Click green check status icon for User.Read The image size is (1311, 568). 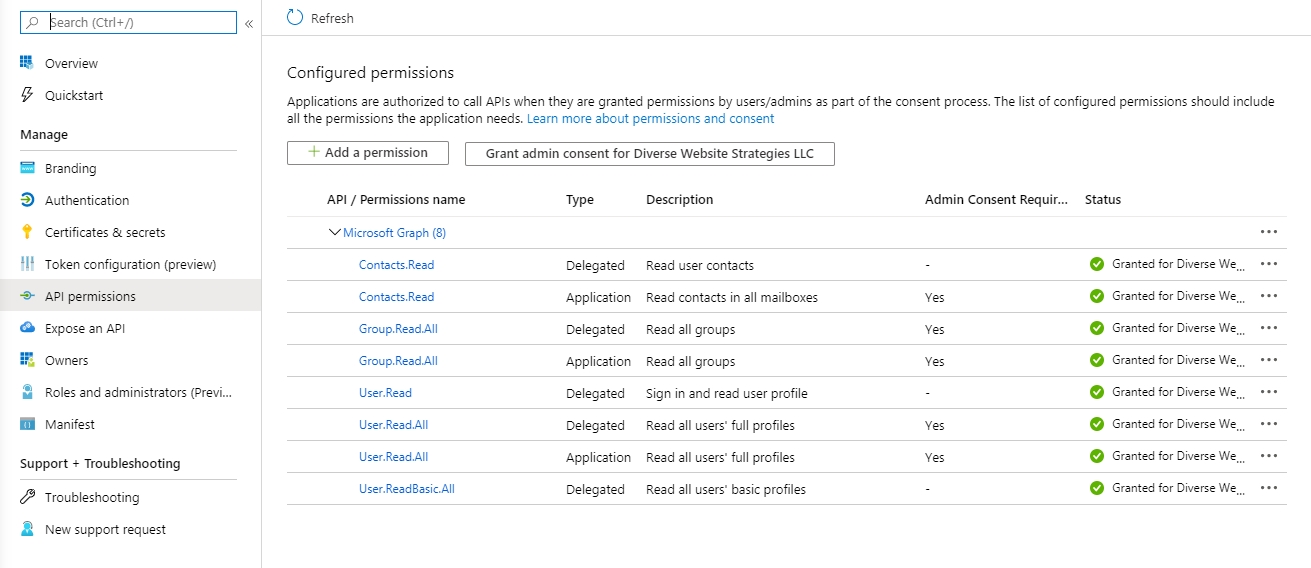1097,392
